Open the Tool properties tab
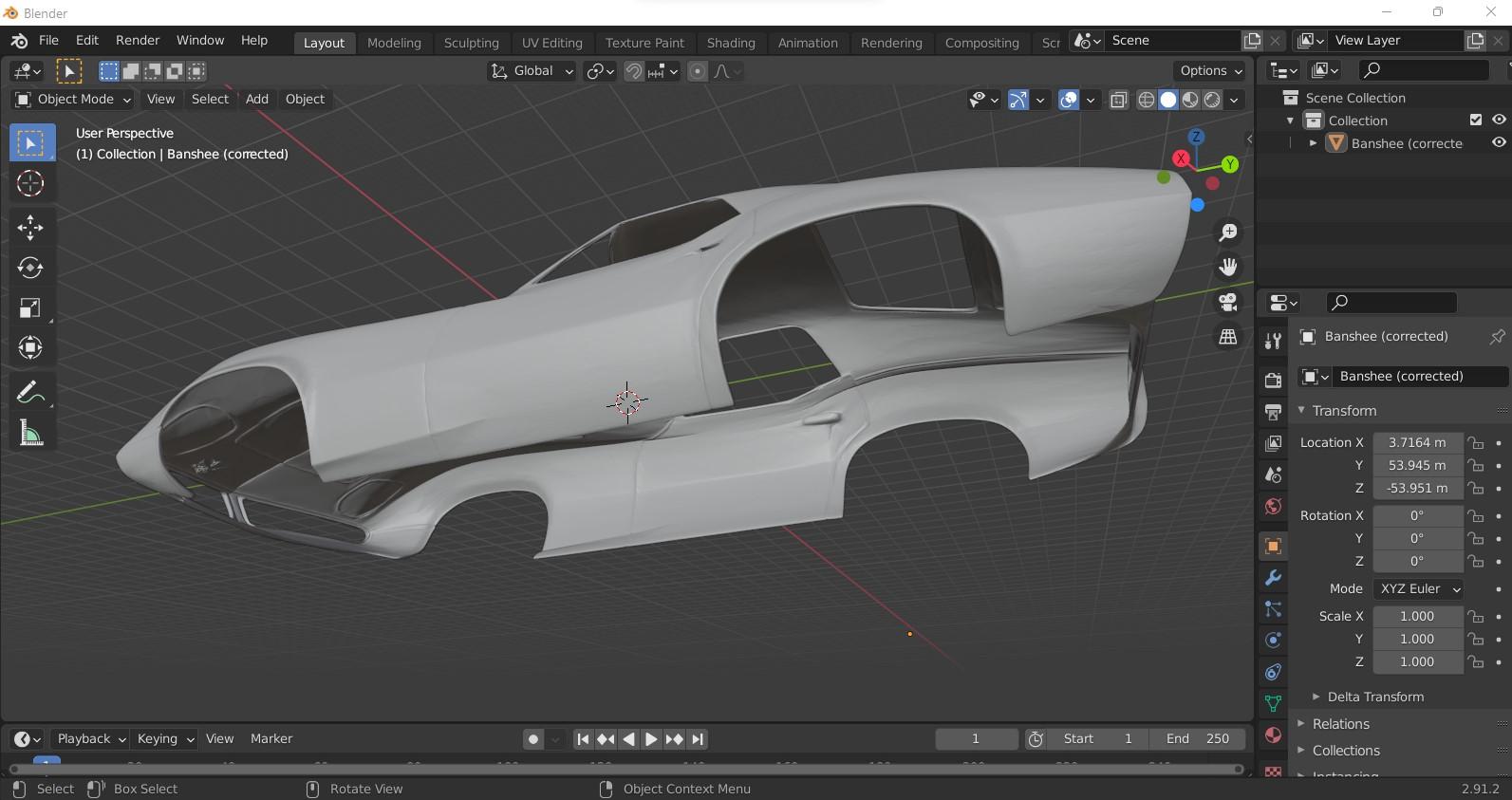1512x800 pixels. (1274, 341)
